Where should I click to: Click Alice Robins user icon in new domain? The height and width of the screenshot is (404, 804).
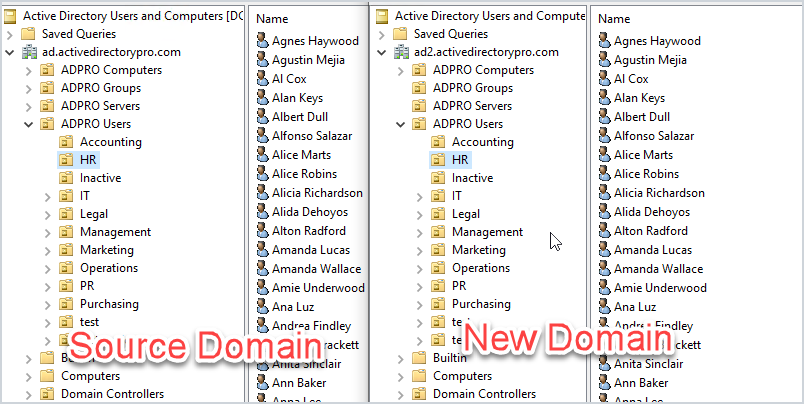point(605,173)
